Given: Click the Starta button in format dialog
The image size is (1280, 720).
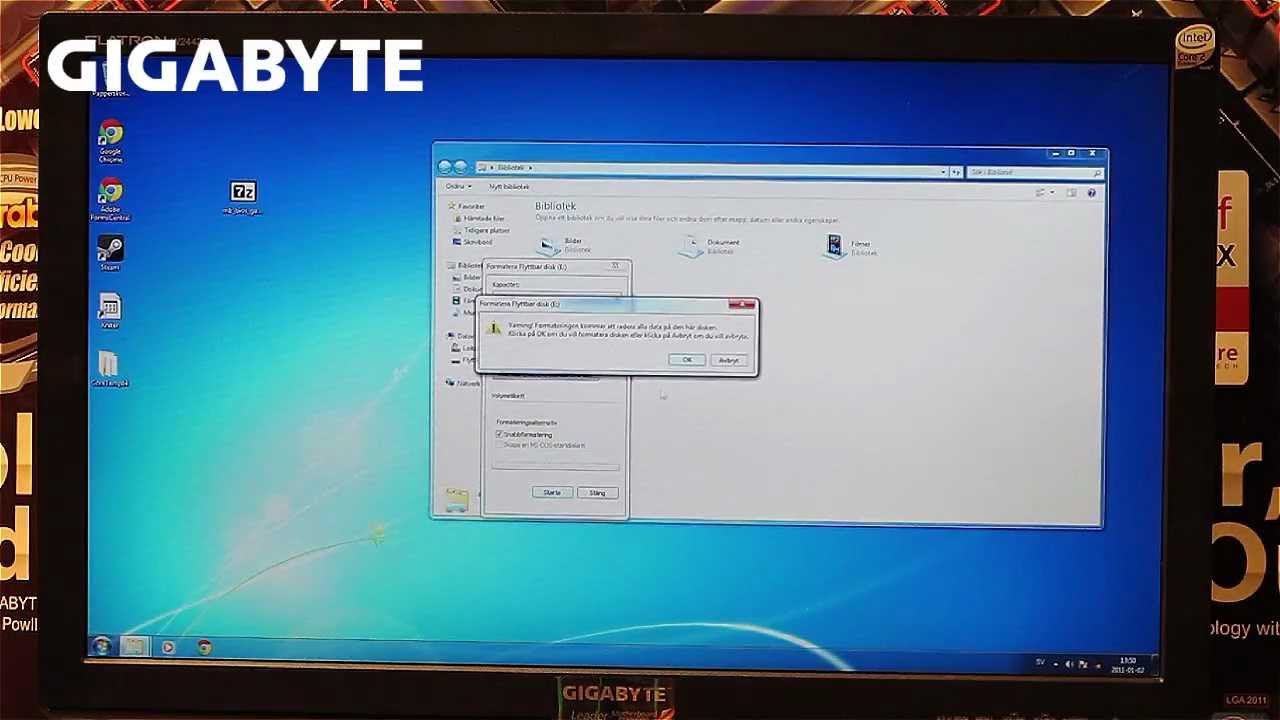Looking at the screenshot, I should [x=552, y=492].
